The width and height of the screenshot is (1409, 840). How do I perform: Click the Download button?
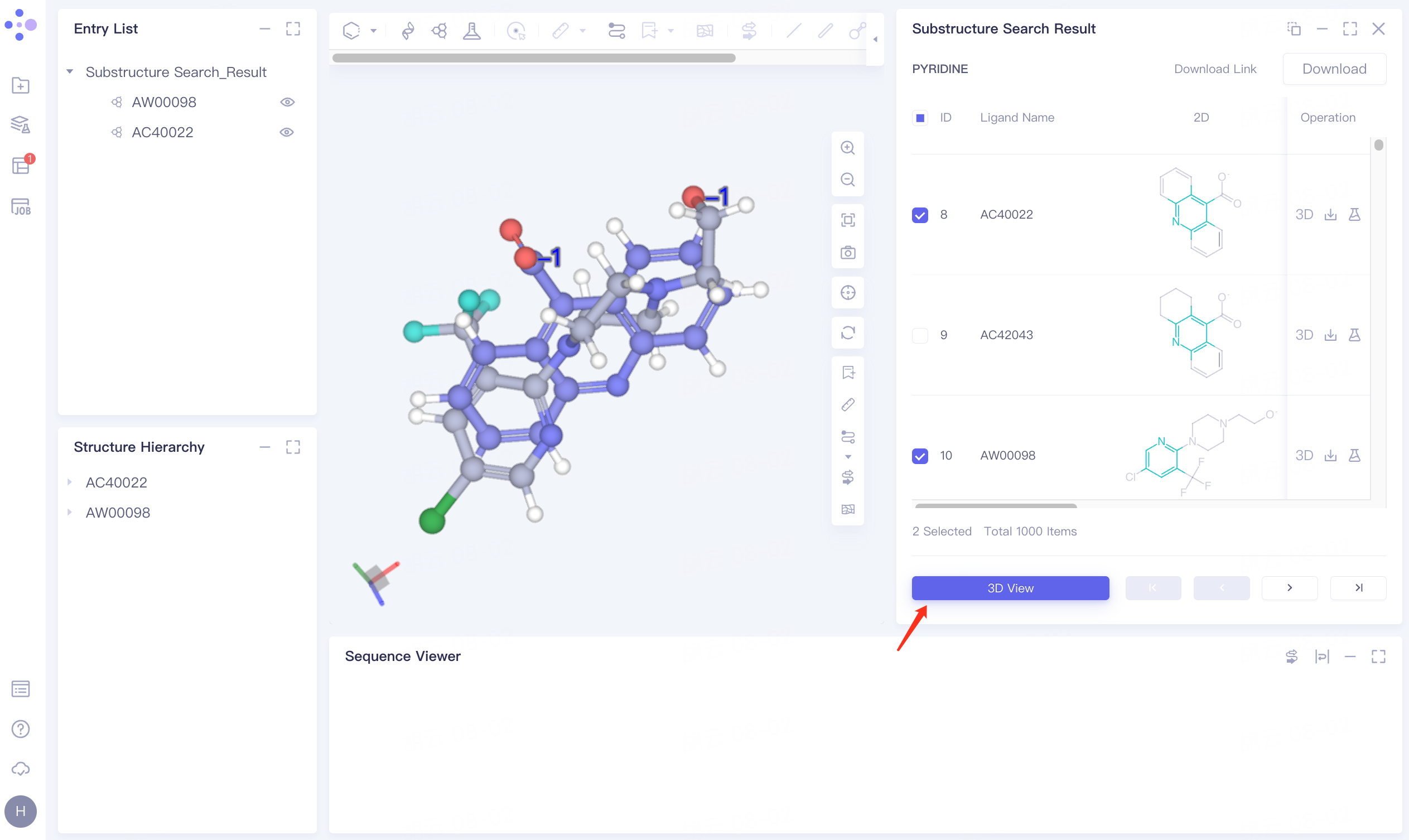pos(1334,69)
